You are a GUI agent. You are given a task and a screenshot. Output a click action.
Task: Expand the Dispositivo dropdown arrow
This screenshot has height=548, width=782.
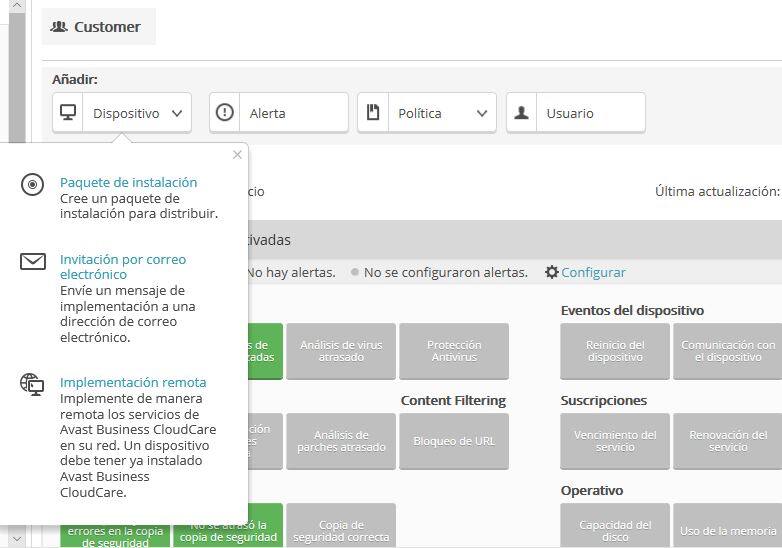pos(177,113)
